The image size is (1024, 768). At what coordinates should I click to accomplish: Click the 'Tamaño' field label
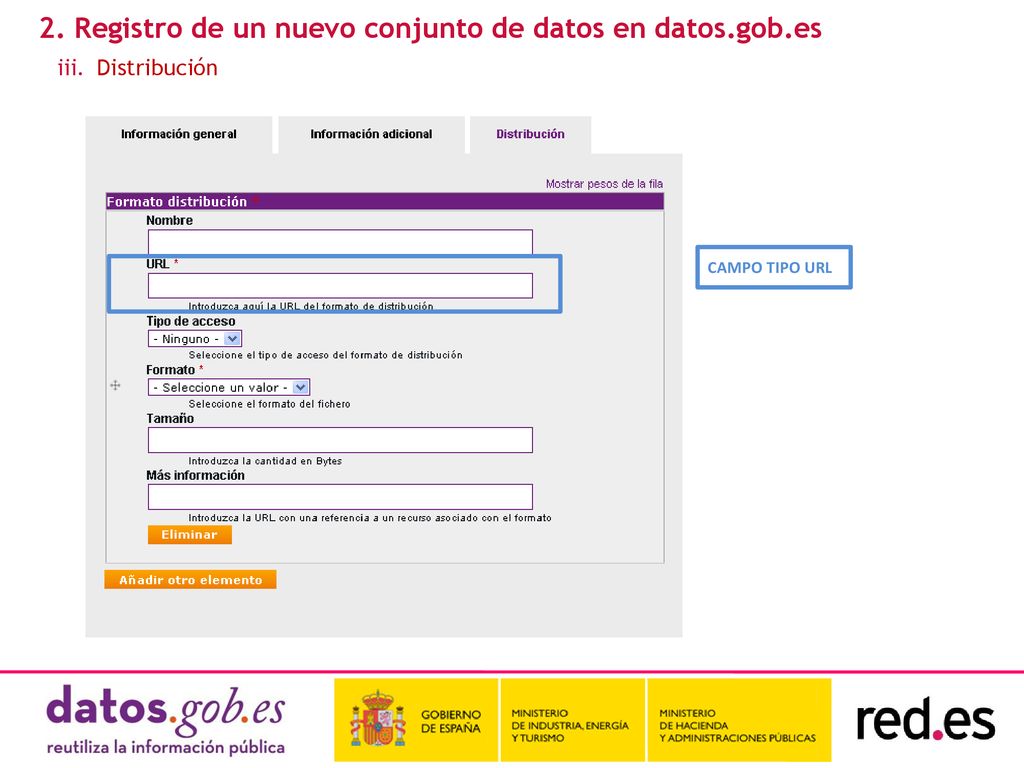coord(170,419)
